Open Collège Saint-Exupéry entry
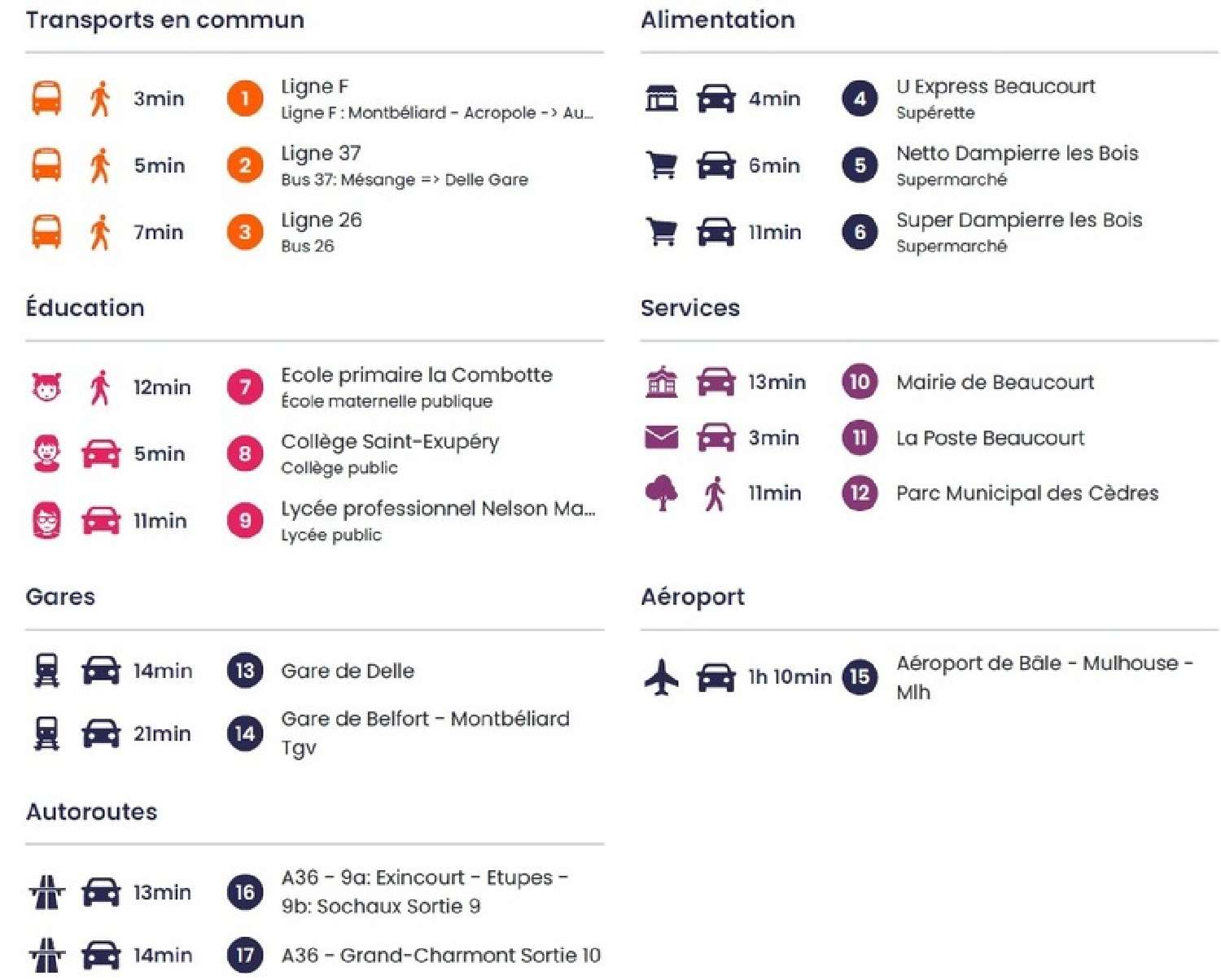The width and height of the screenshot is (1221, 980). click(x=390, y=442)
